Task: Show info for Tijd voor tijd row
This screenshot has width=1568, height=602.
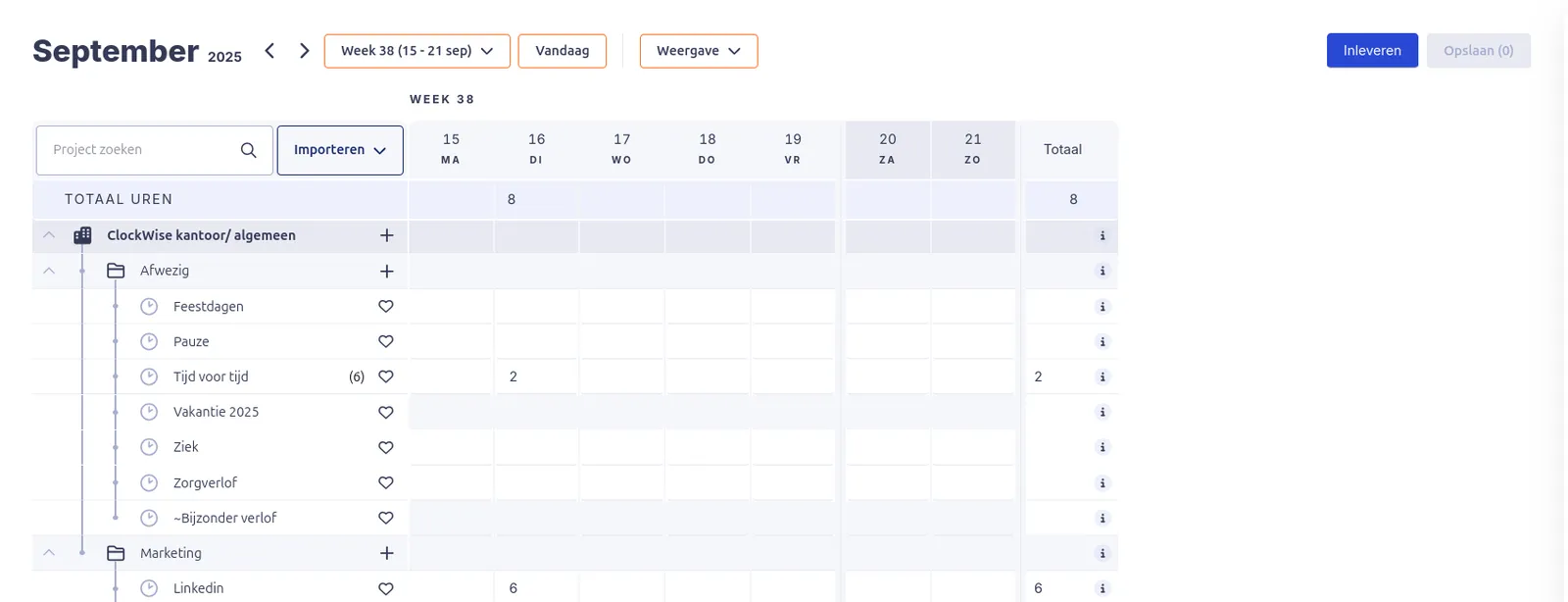Action: pyautogui.click(x=1102, y=376)
